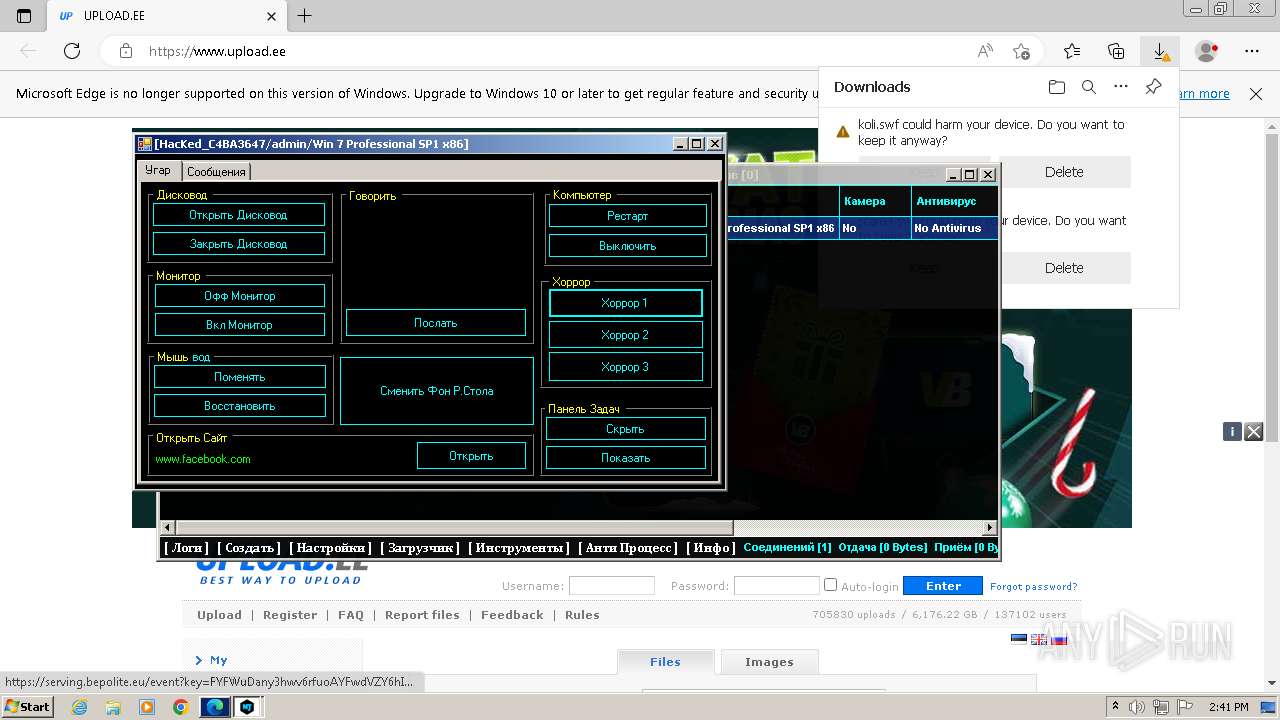Click Рестарт computer button
This screenshot has height=720, width=1280.
tap(628, 216)
